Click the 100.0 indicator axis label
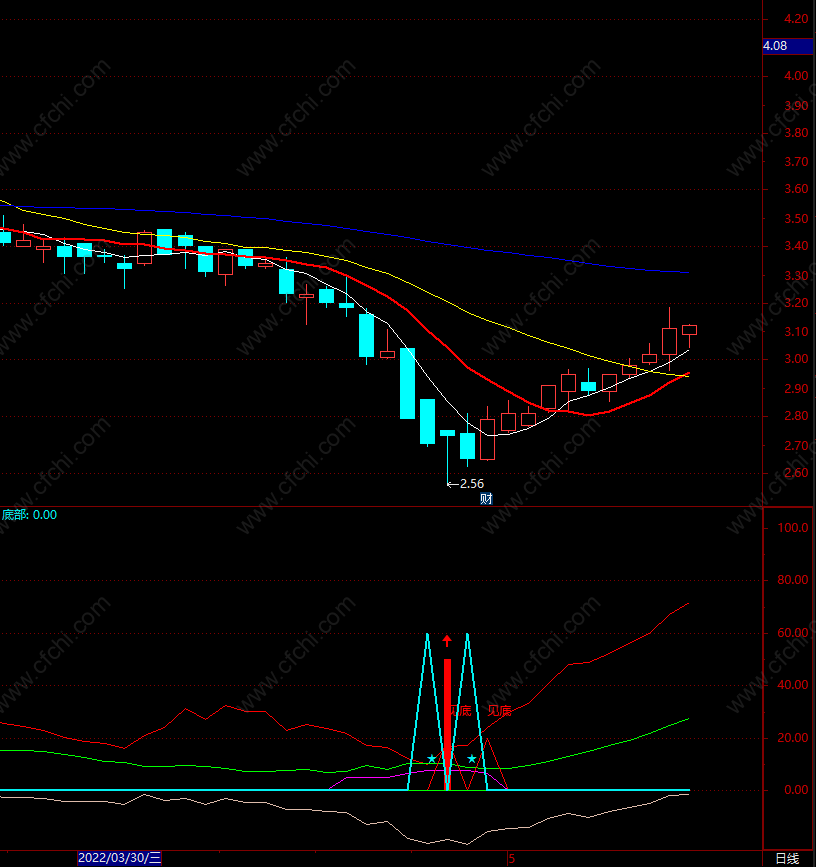The height and width of the screenshot is (867, 816). tap(793, 527)
